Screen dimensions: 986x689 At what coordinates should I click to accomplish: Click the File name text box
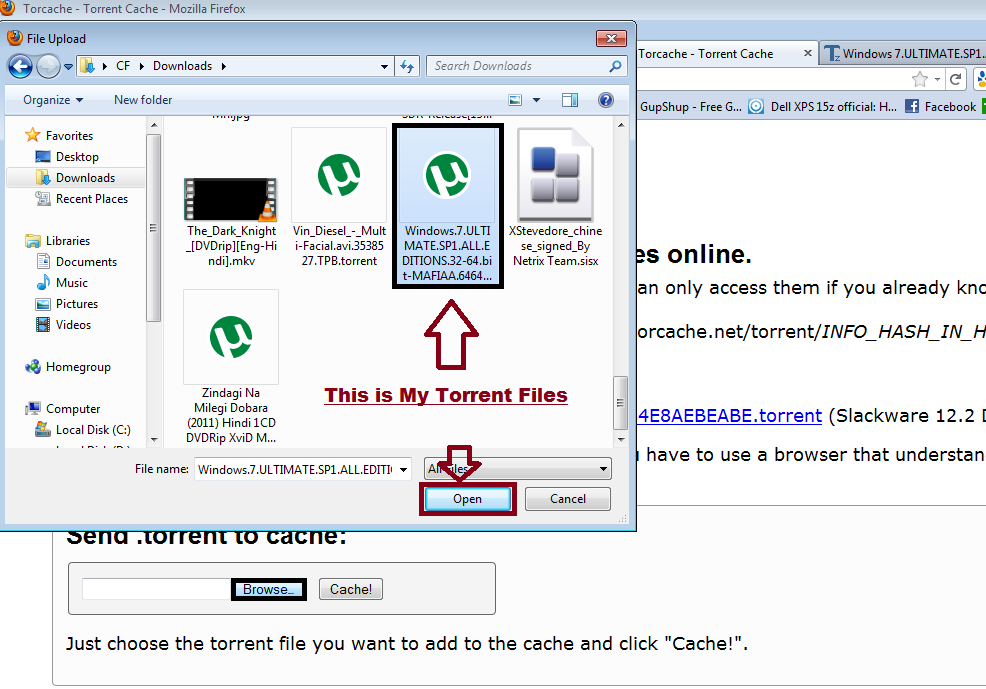(295, 470)
